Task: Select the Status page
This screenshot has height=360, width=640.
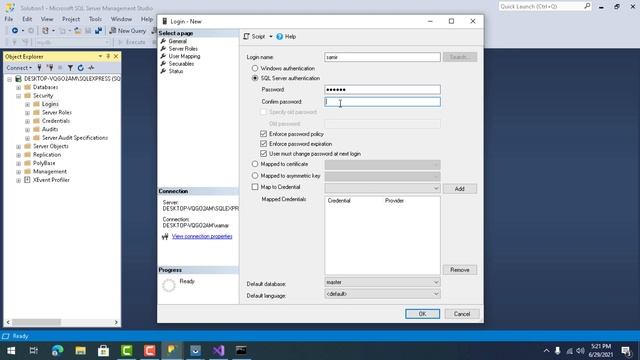Action: 176,71
